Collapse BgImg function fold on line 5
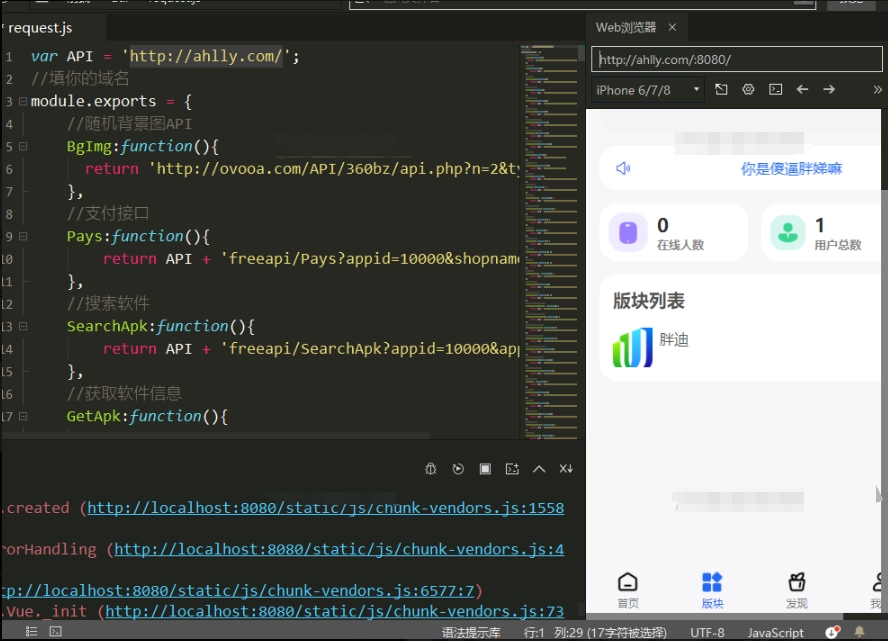The height and width of the screenshot is (641, 888). 23,146
